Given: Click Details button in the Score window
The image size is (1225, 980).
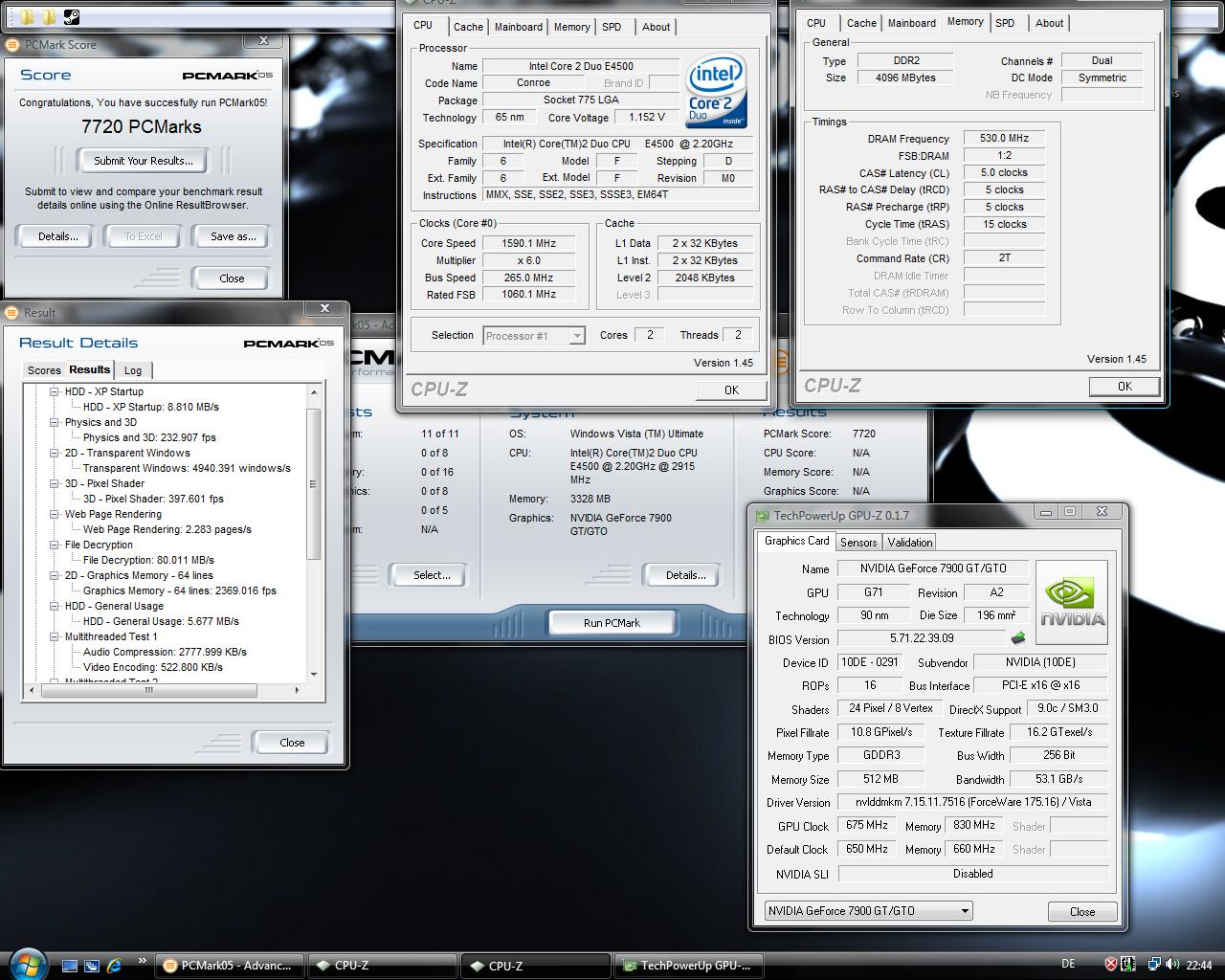Looking at the screenshot, I should pos(57,236).
